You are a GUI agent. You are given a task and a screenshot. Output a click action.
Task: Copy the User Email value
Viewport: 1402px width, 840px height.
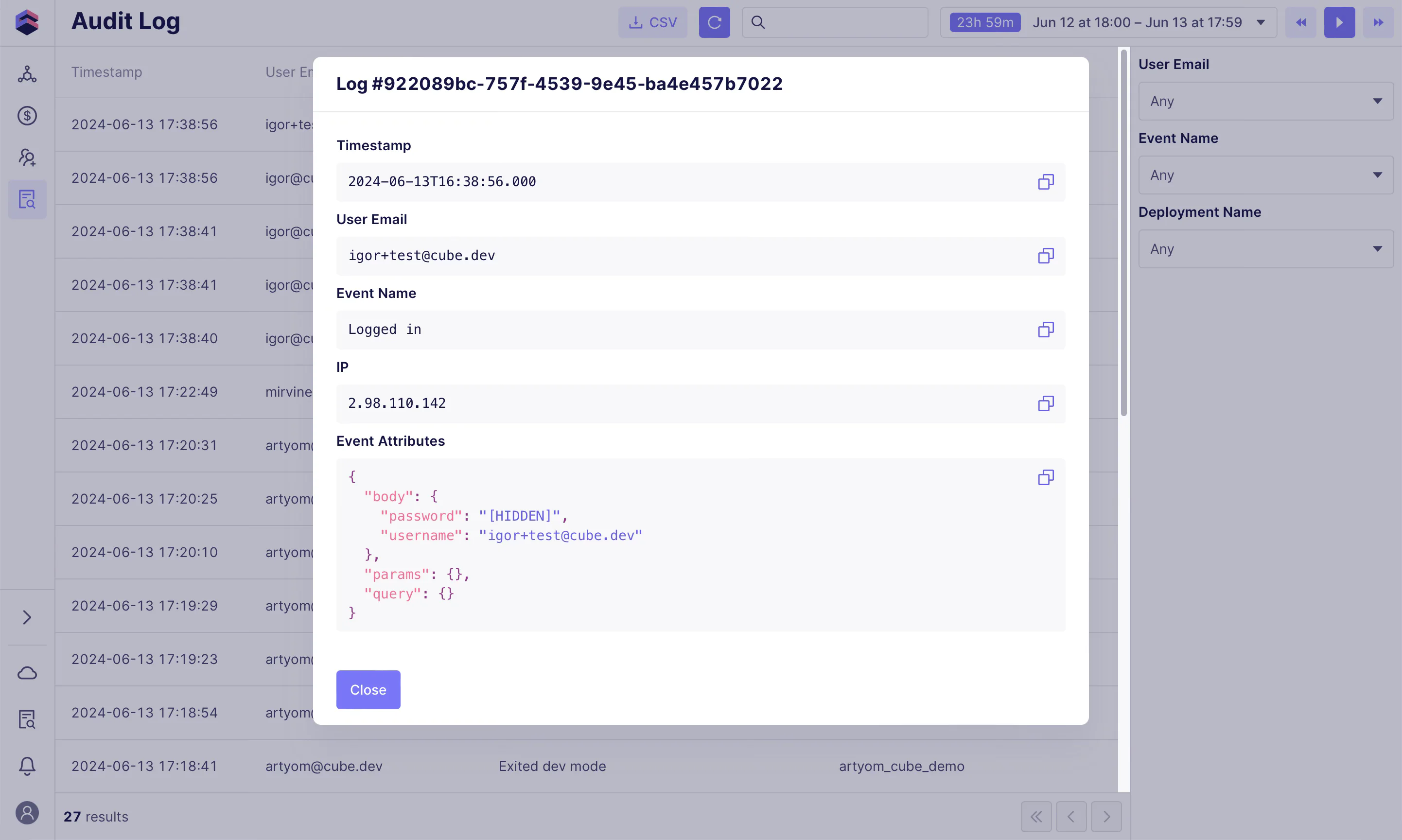coord(1045,256)
